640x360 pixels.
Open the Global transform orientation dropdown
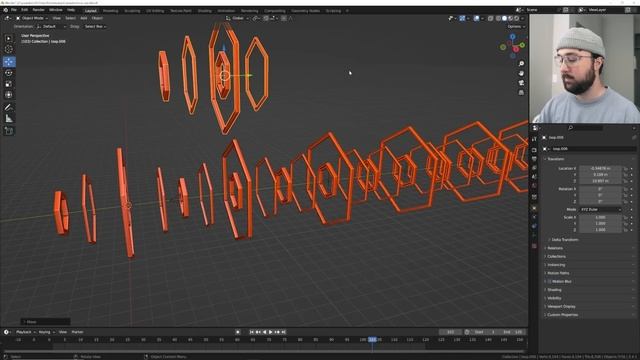point(237,18)
